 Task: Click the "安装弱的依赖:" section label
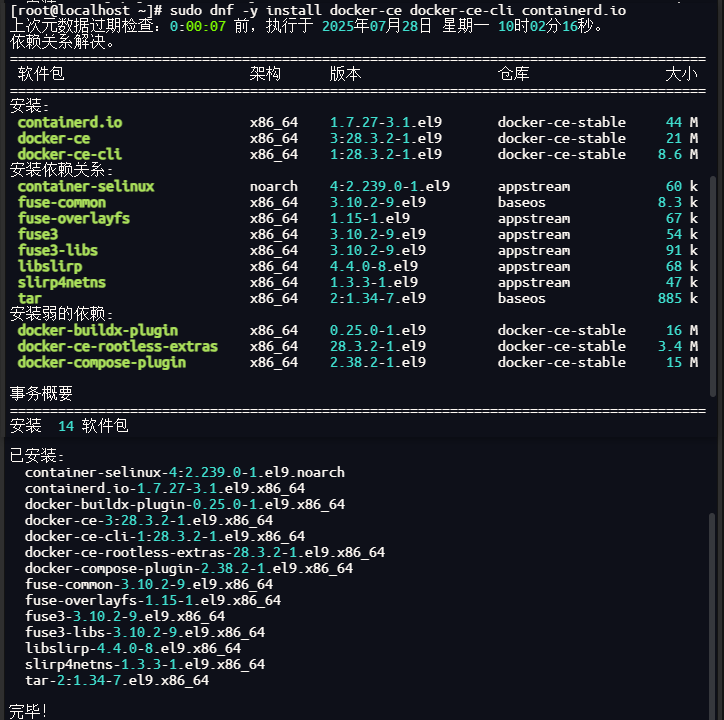pos(61,314)
